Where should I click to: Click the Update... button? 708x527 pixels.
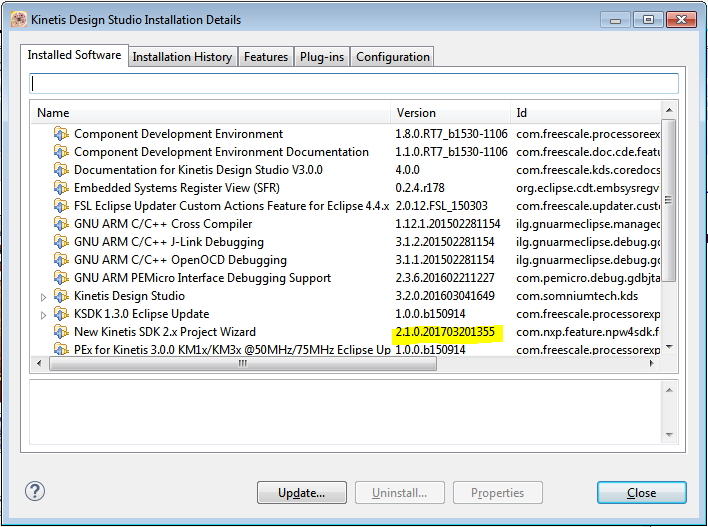[302, 493]
